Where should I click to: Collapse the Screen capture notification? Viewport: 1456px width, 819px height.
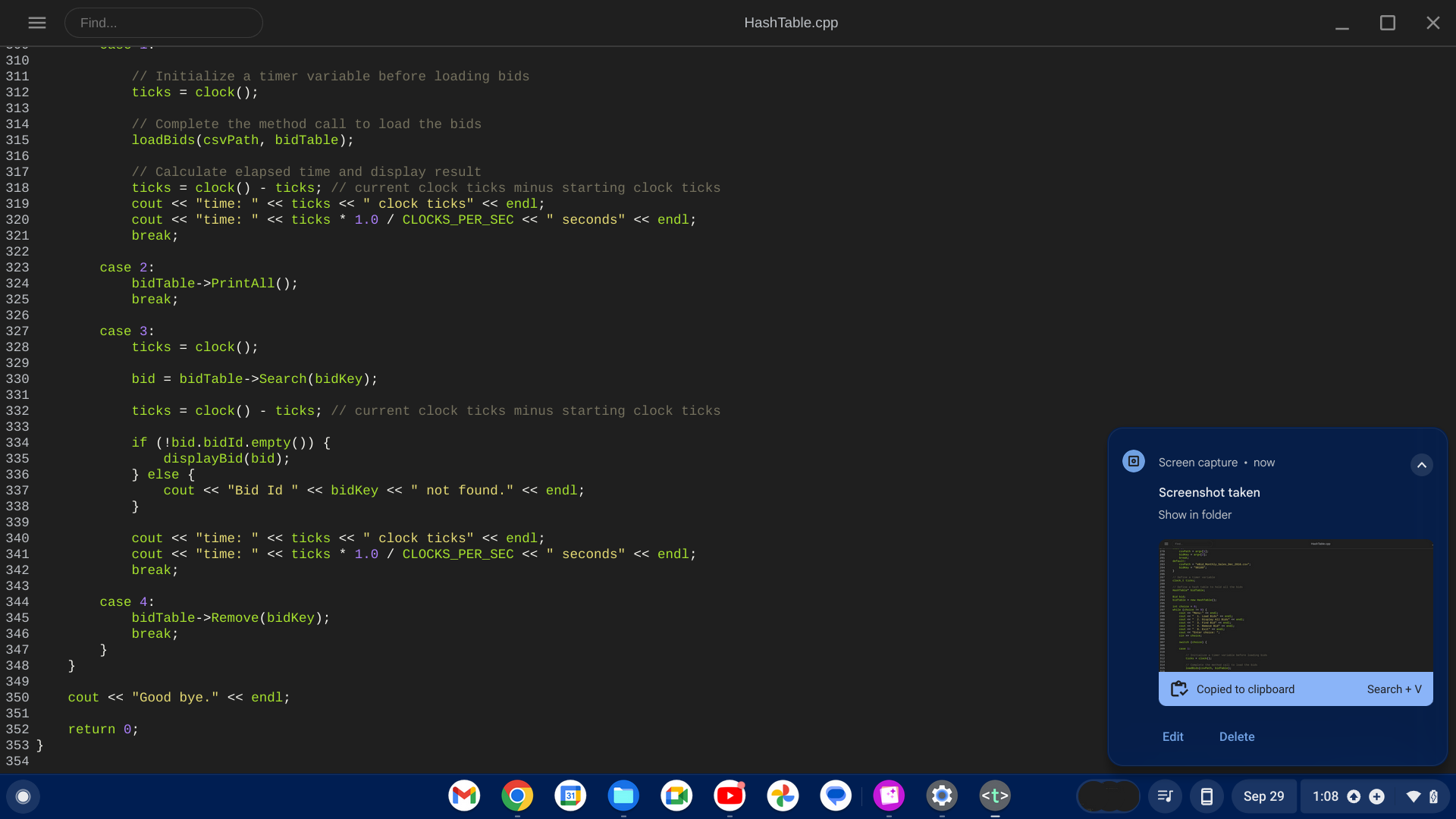(1421, 464)
